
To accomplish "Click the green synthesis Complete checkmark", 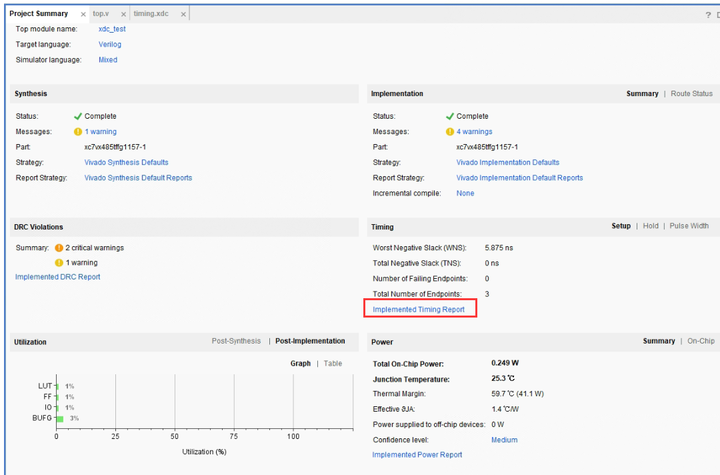I will pos(78,116).
